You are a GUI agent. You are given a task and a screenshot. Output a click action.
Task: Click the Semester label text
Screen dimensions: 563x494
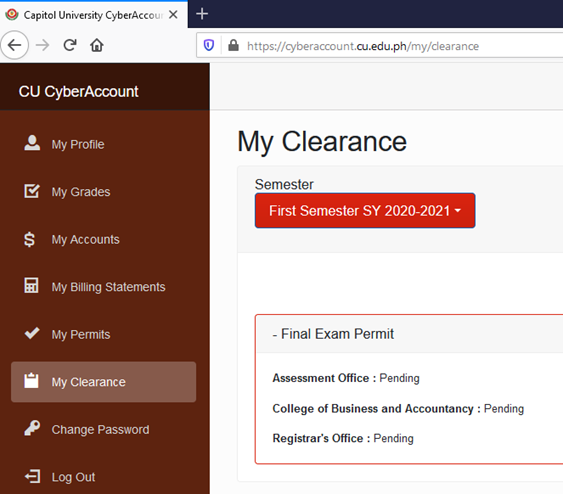284,185
